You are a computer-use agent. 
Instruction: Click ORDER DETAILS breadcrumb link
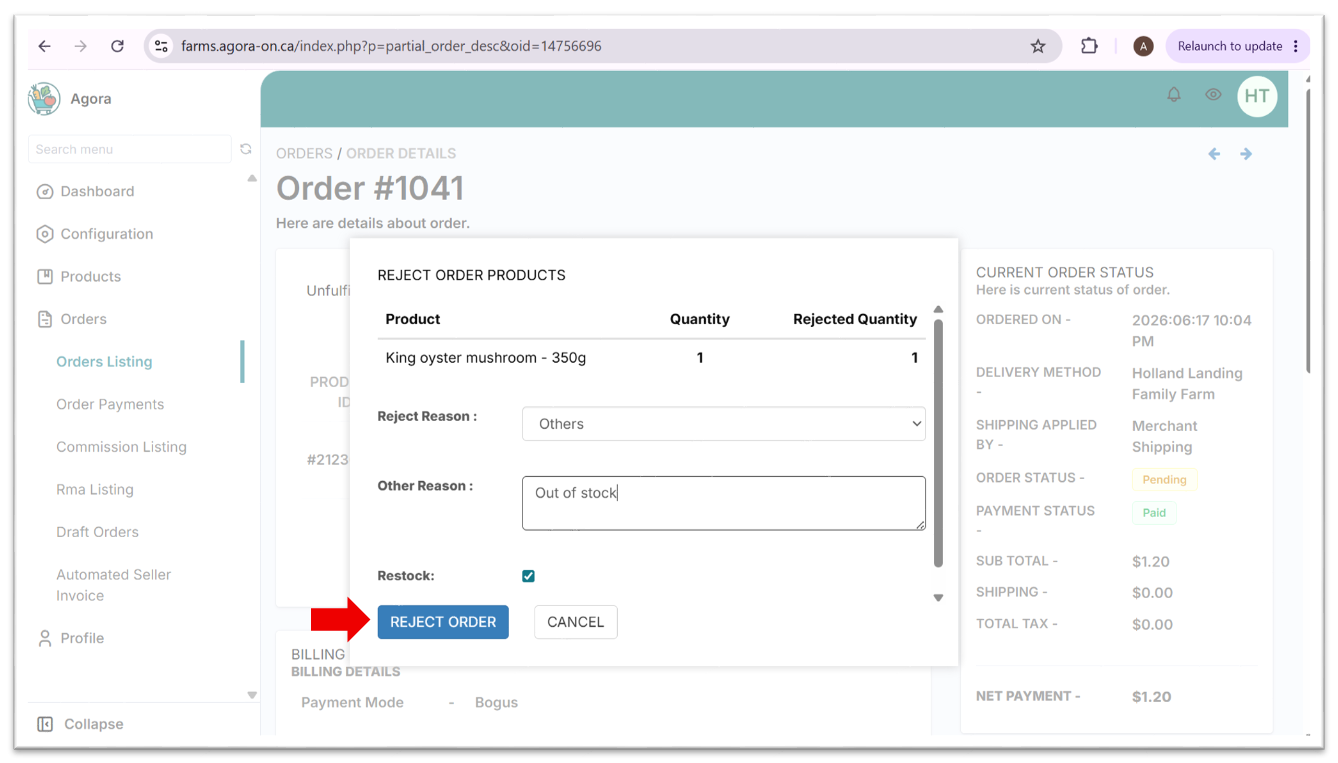pyautogui.click(x=401, y=153)
